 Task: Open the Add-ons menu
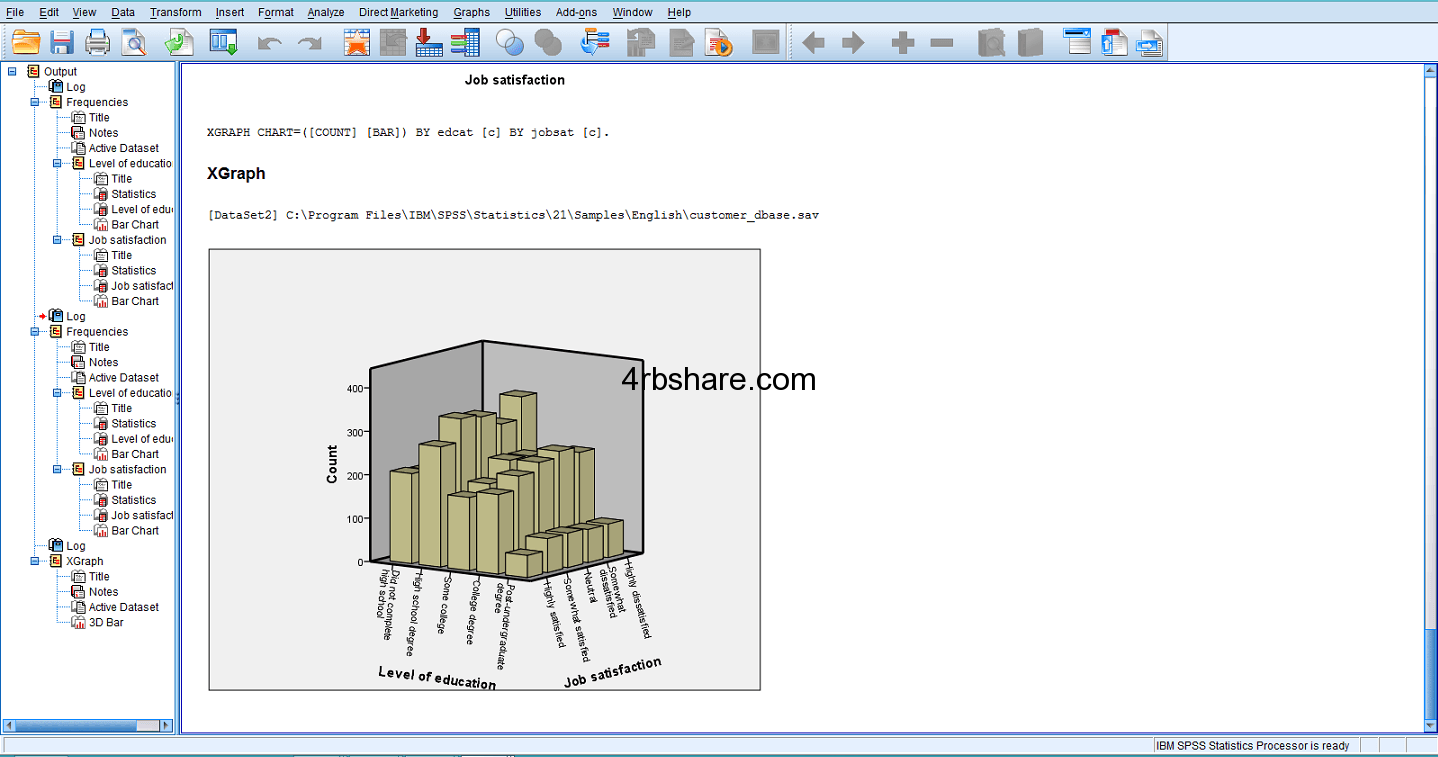[x=576, y=12]
